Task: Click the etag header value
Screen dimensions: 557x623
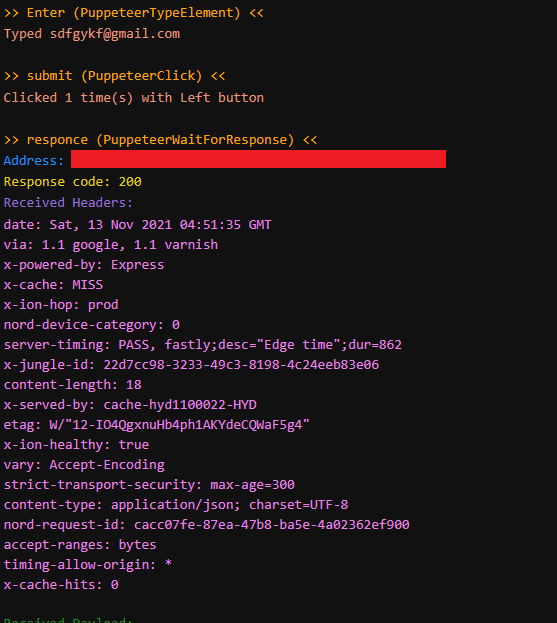Action: pos(179,425)
